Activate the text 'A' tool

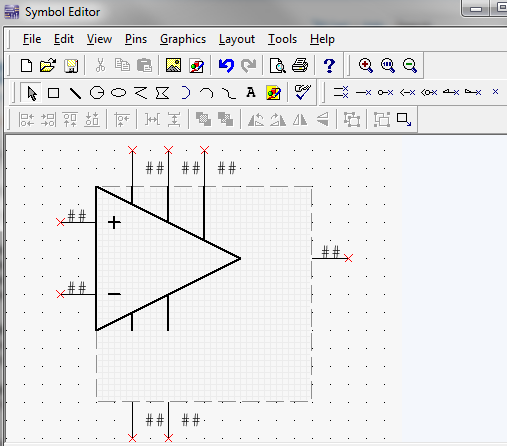click(251, 92)
